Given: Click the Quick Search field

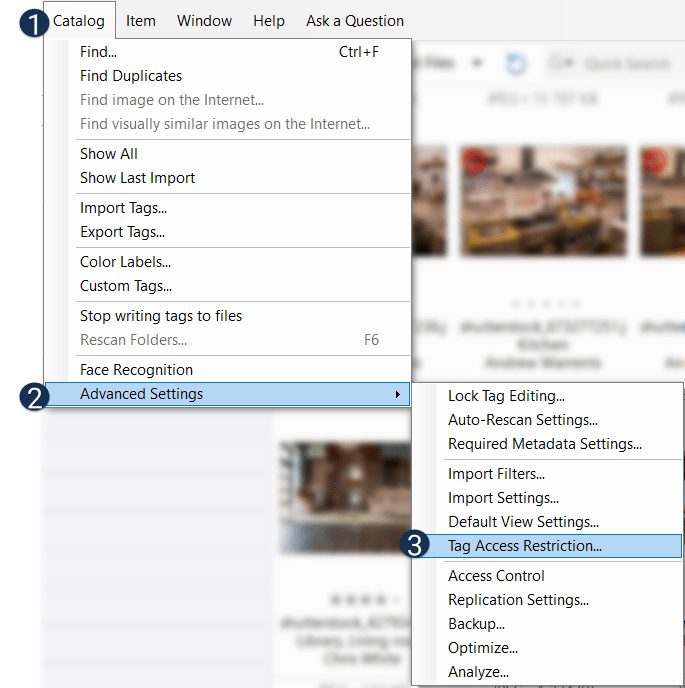Looking at the screenshot, I should pyautogui.click(x=625, y=64).
